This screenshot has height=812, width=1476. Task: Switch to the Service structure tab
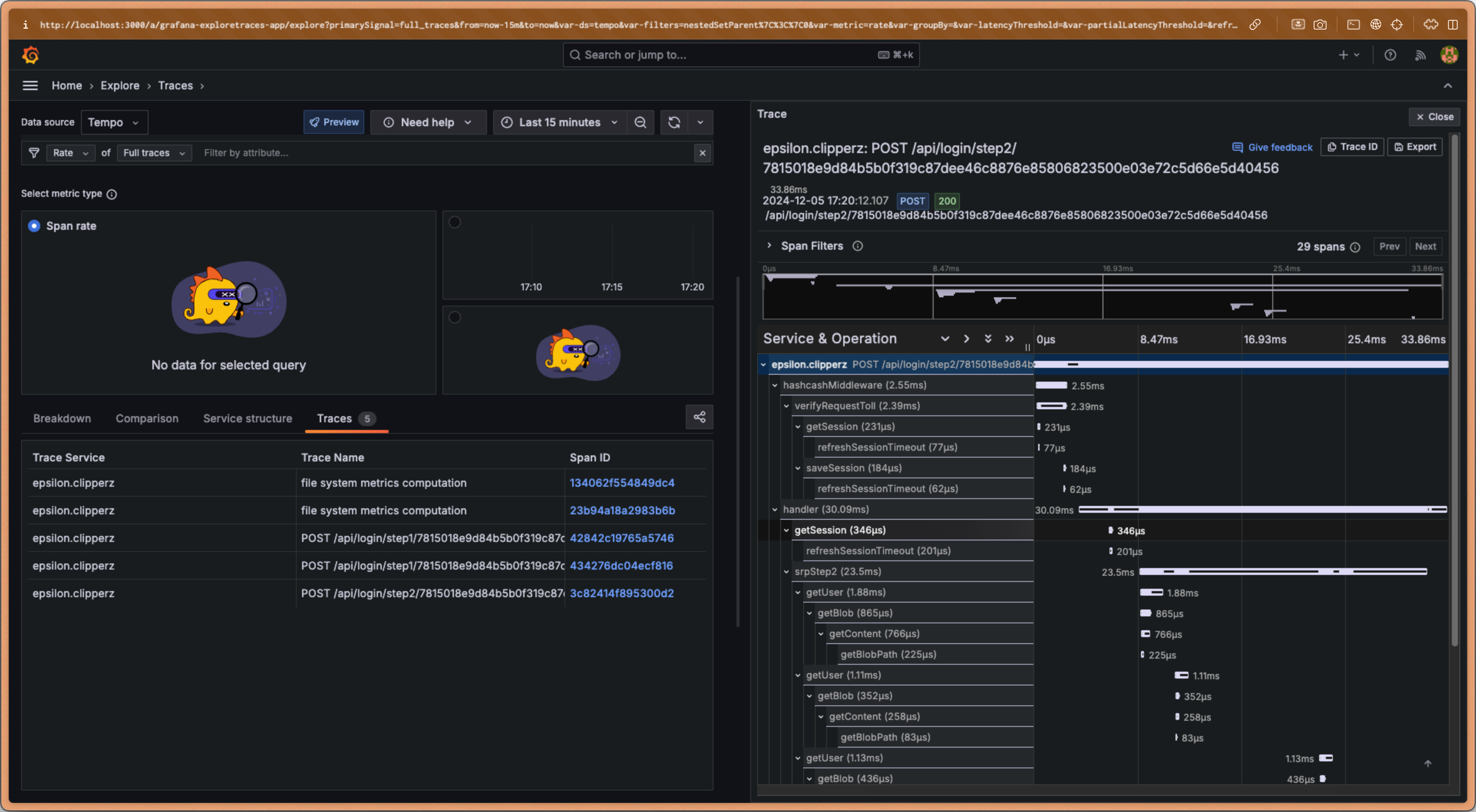pos(248,418)
